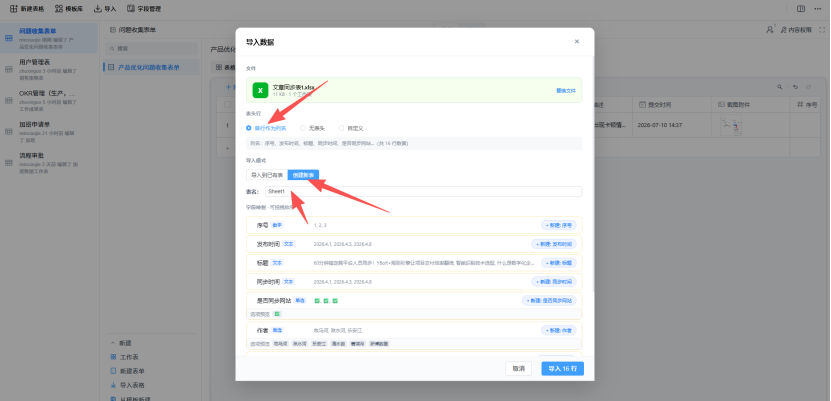Click the member icon beside 内容权限
Image resolution: width=831 pixels, height=401 pixels.
point(770,30)
